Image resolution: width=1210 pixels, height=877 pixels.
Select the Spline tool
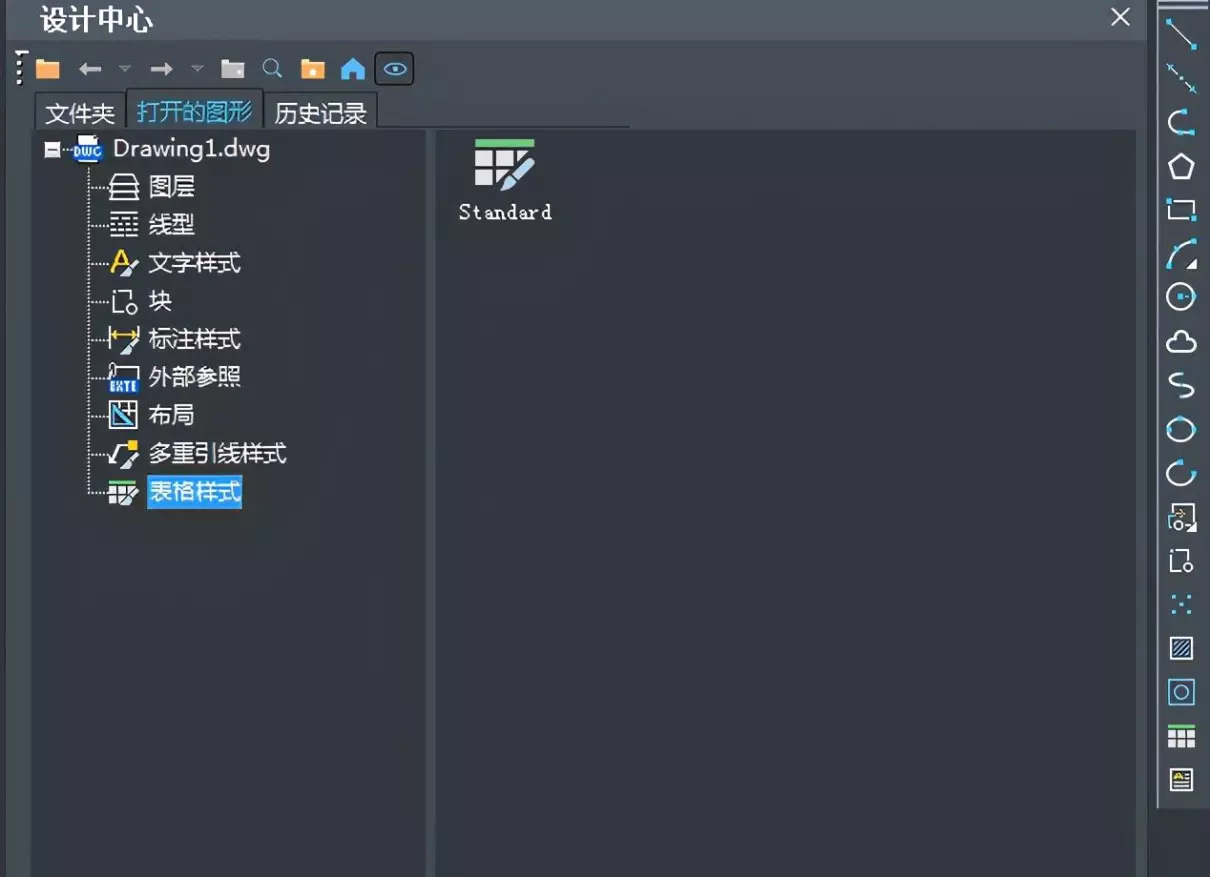(x=1181, y=385)
